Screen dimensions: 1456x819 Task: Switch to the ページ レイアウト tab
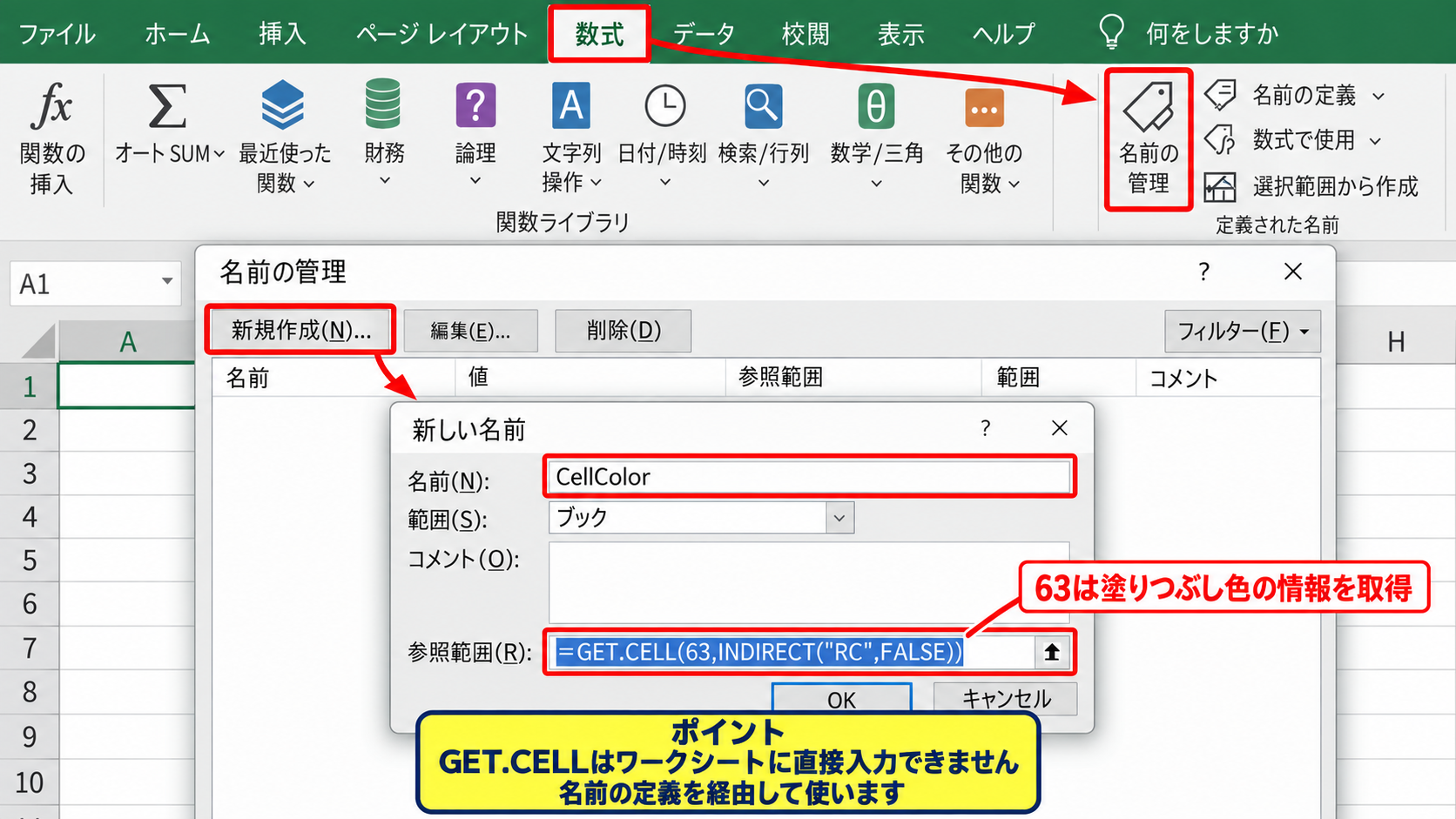click(x=442, y=34)
